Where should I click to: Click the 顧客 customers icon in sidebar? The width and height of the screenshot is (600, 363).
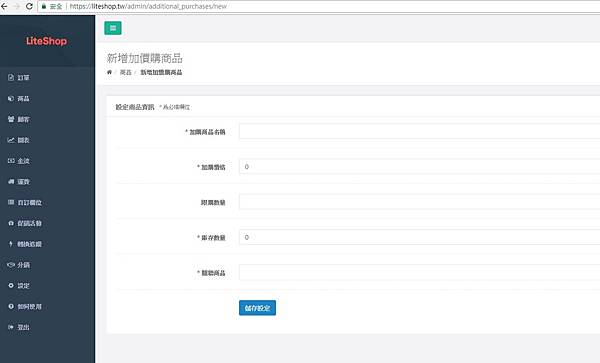(x=11, y=119)
